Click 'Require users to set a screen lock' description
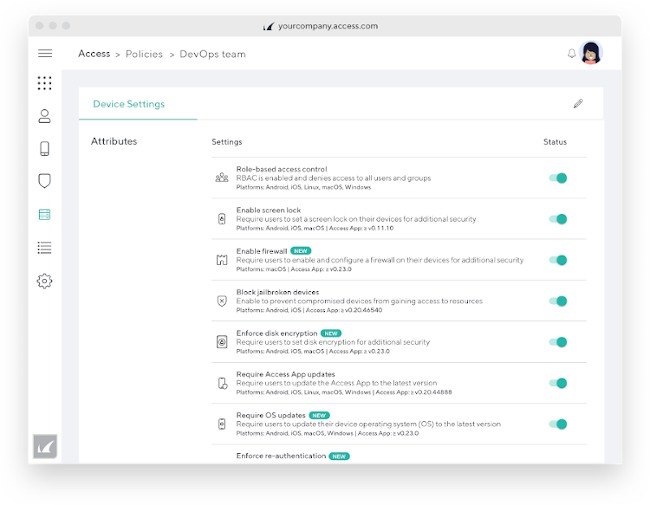 click(x=356, y=219)
